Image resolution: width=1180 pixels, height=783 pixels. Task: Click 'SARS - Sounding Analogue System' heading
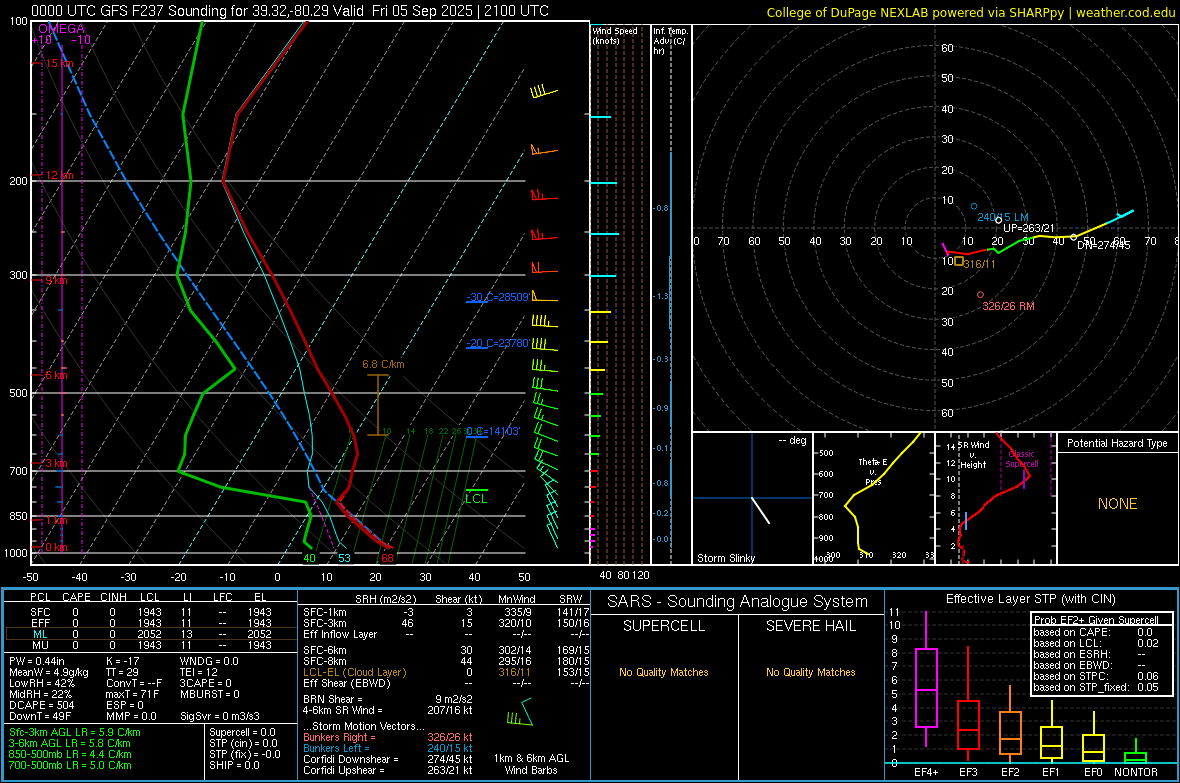point(738,602)
